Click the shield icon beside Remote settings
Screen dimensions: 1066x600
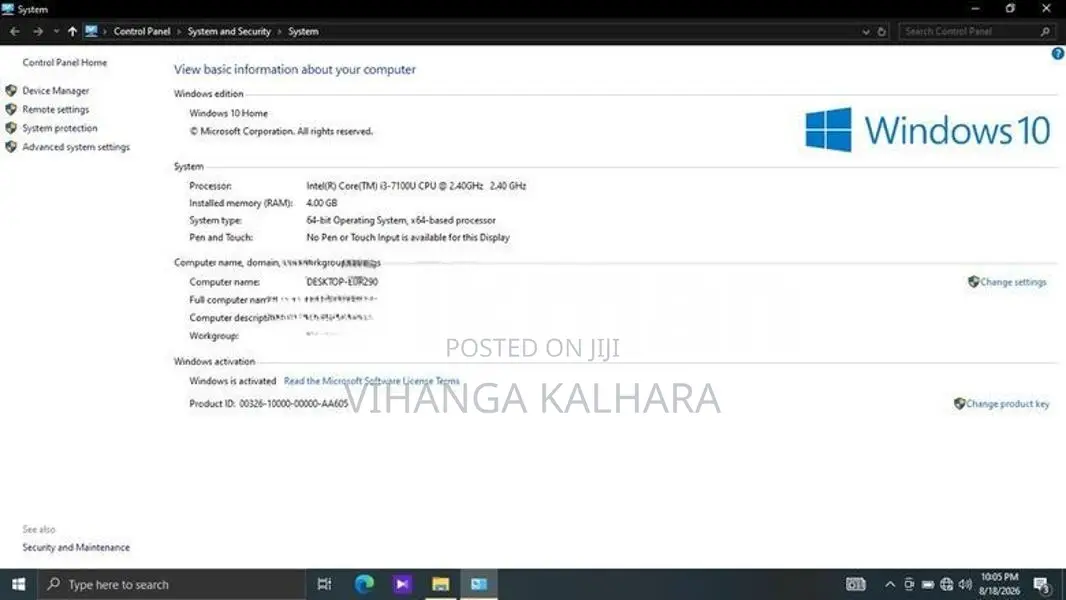click(11, 109)
